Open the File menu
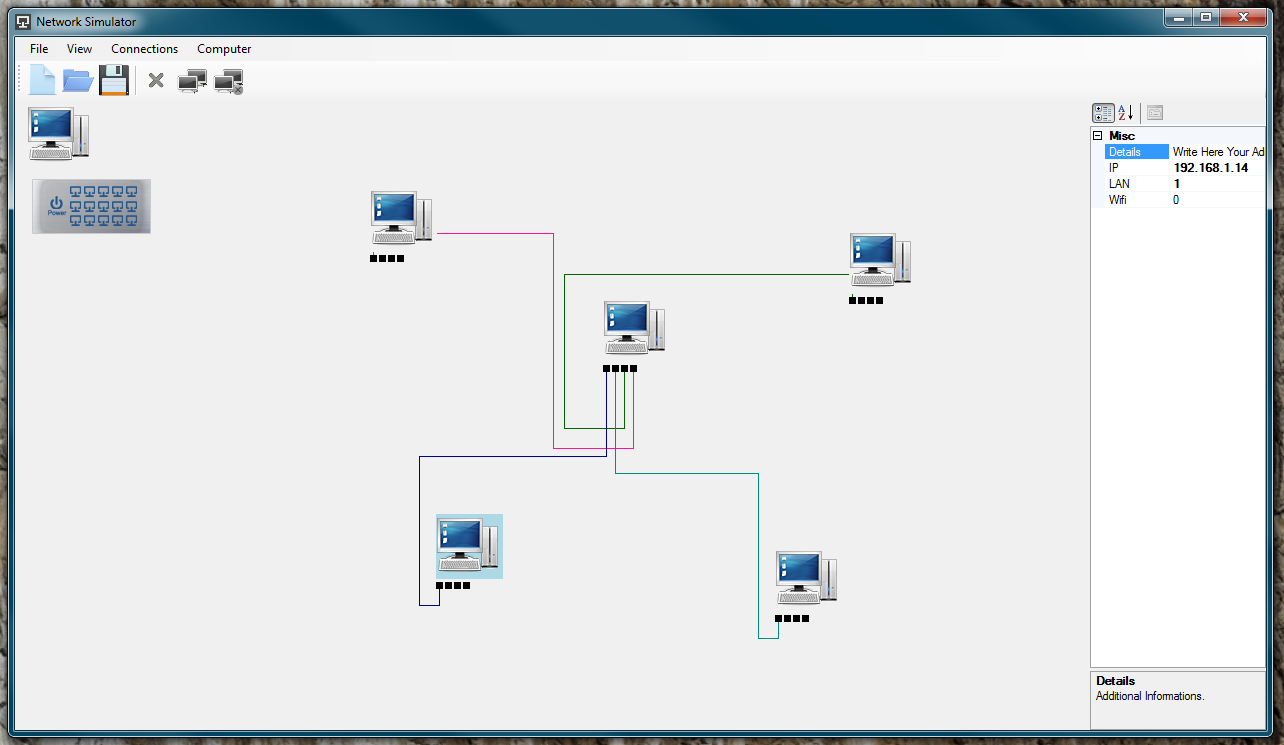Screen dimensions: 1284x745 point(39,49)
